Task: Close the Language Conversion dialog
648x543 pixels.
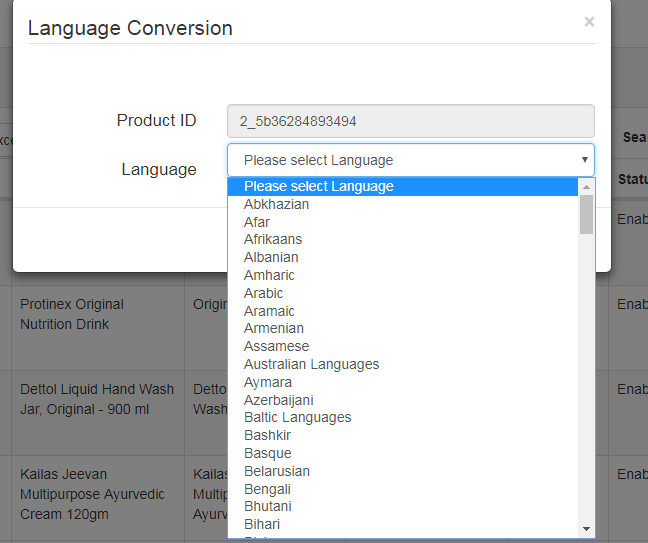Action: [x=589, y=21]
